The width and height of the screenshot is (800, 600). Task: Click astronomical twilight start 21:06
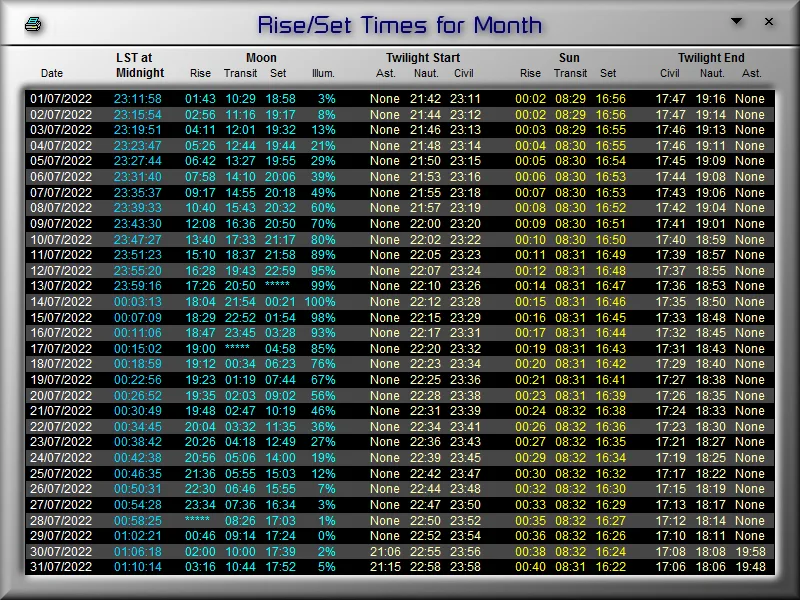(385, 552)
